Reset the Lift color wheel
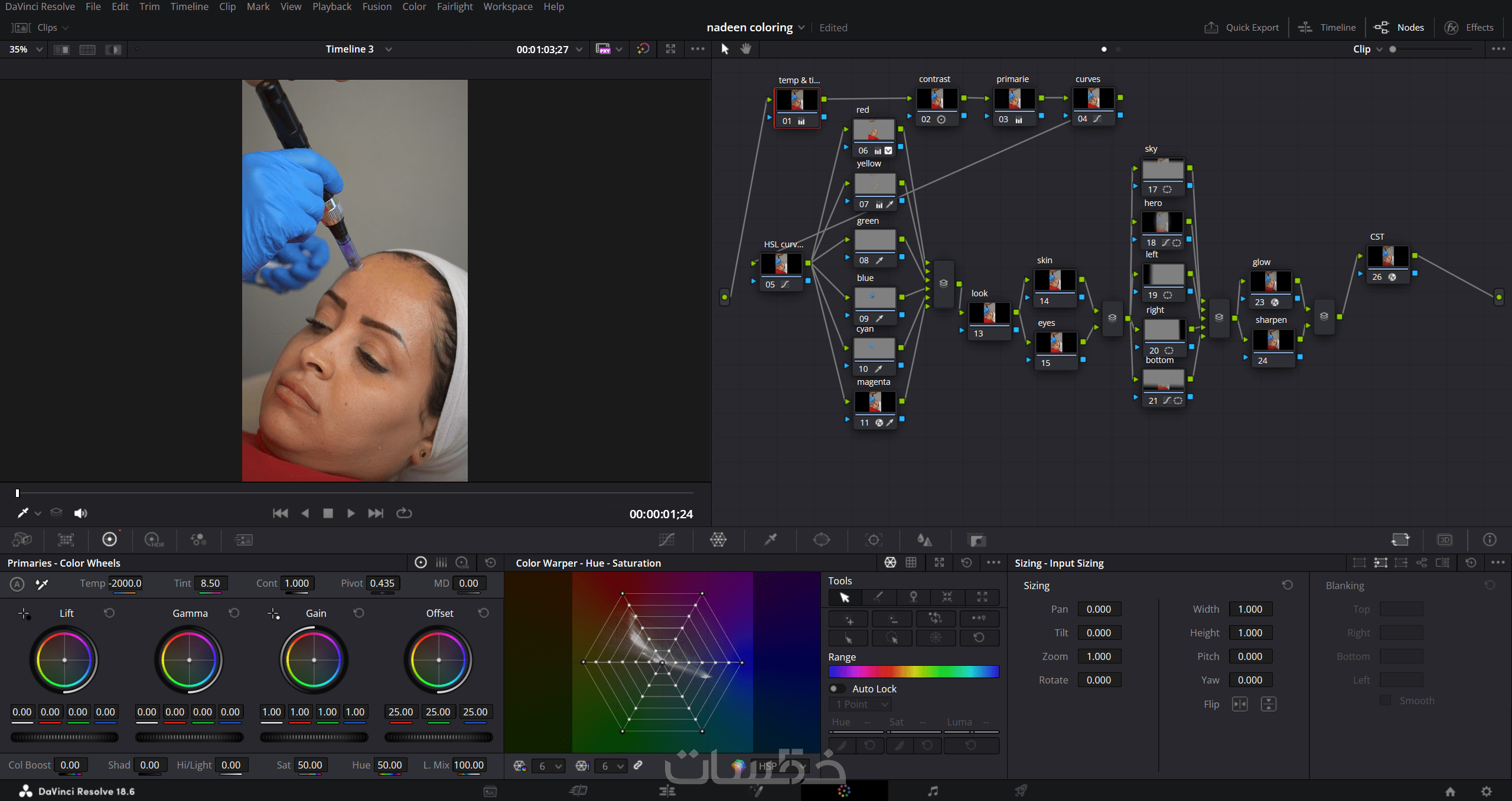The width and height of the screenshot is (1512, 801). tap(109, 613)
